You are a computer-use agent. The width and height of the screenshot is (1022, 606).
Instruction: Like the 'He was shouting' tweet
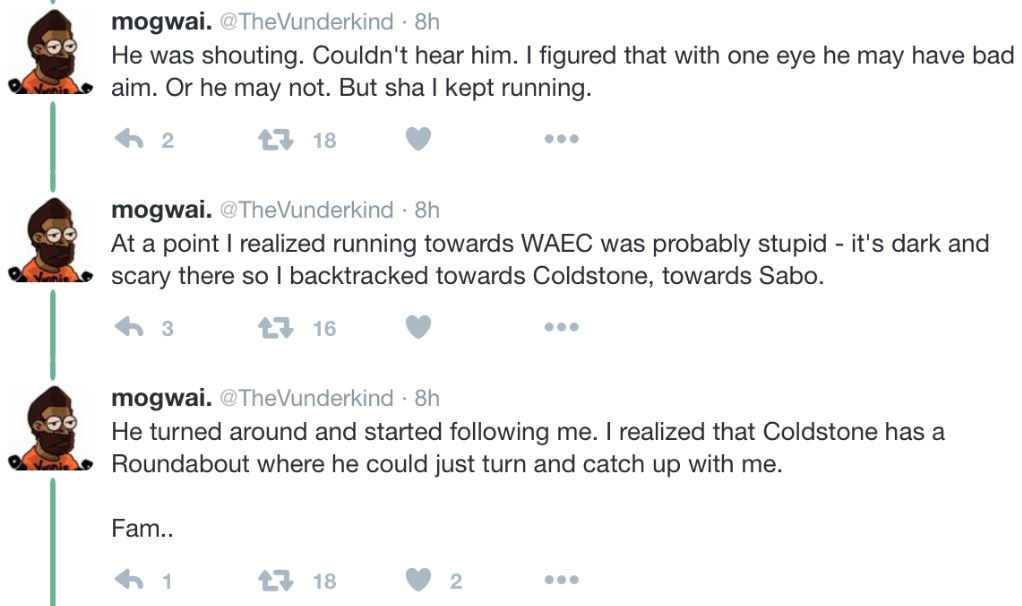(418, 140)
